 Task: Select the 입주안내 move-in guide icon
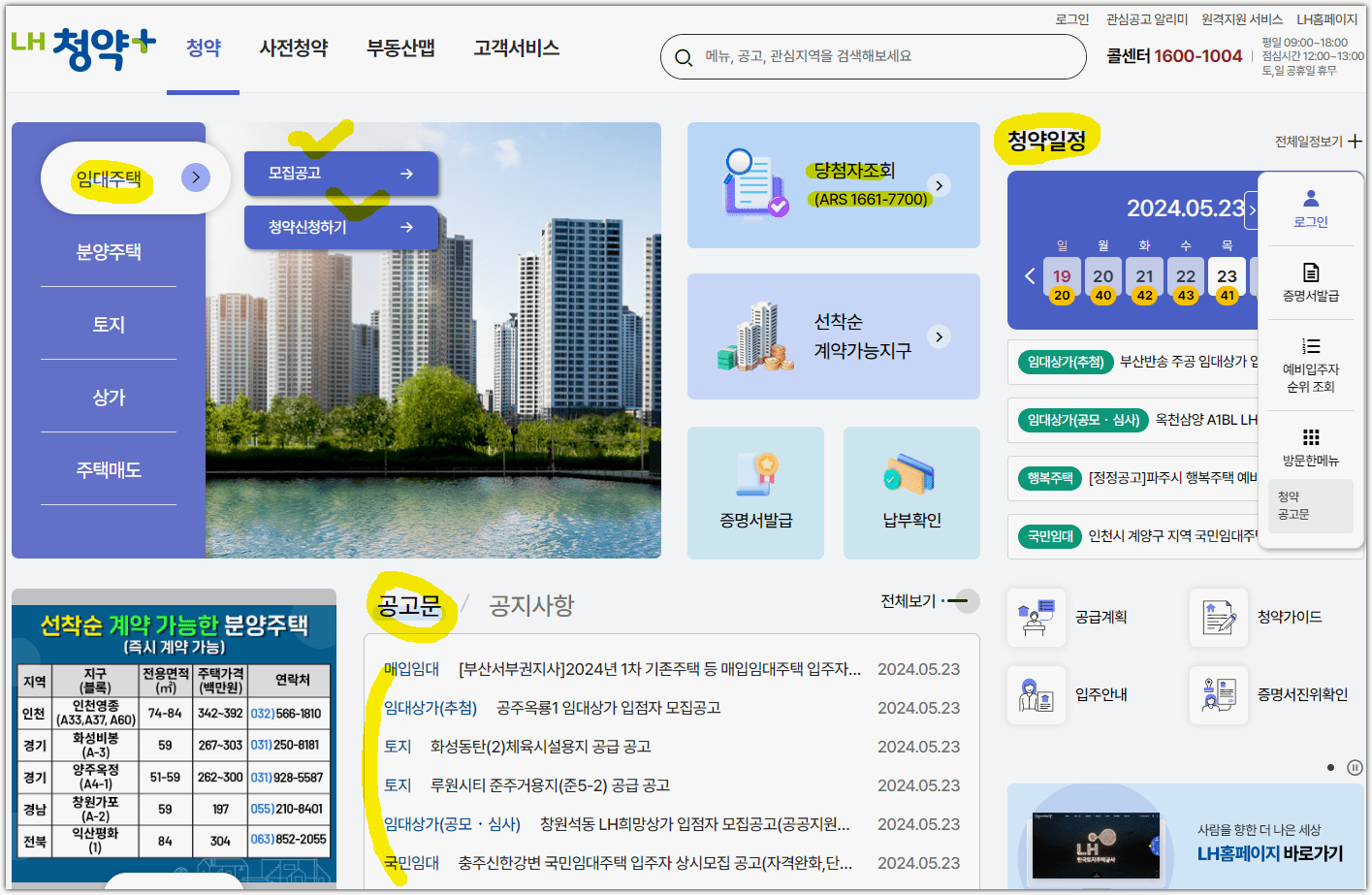[x=1036, y=694]
